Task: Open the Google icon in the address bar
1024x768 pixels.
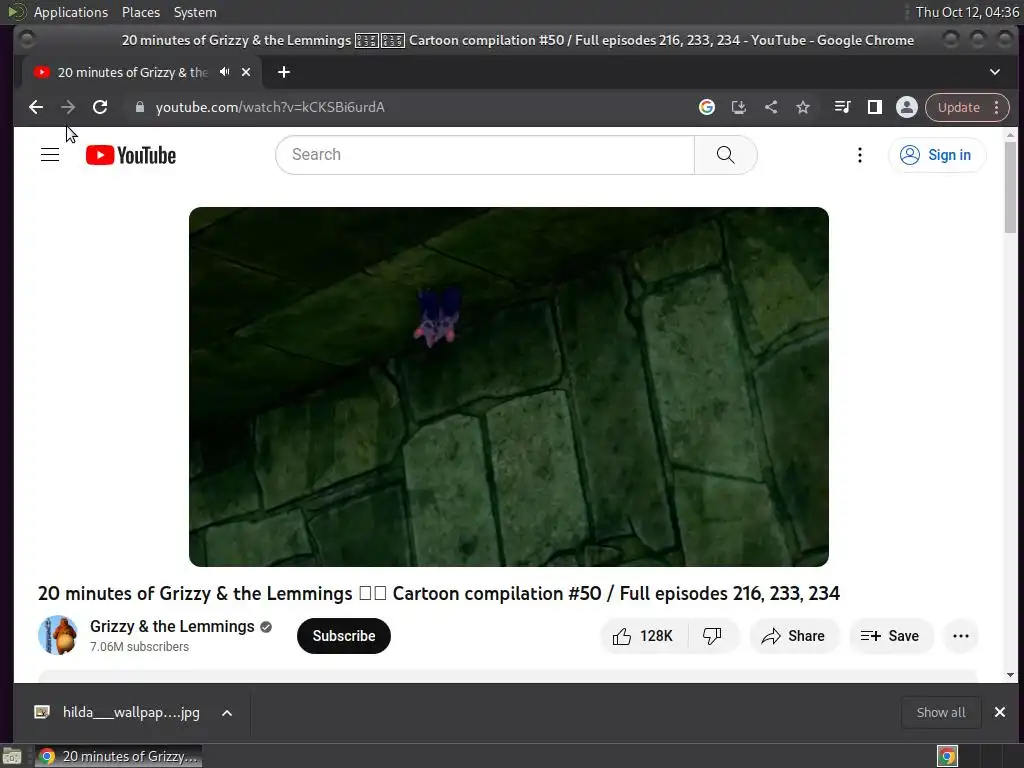Action: pyautogui.click(x=707, y=107)
